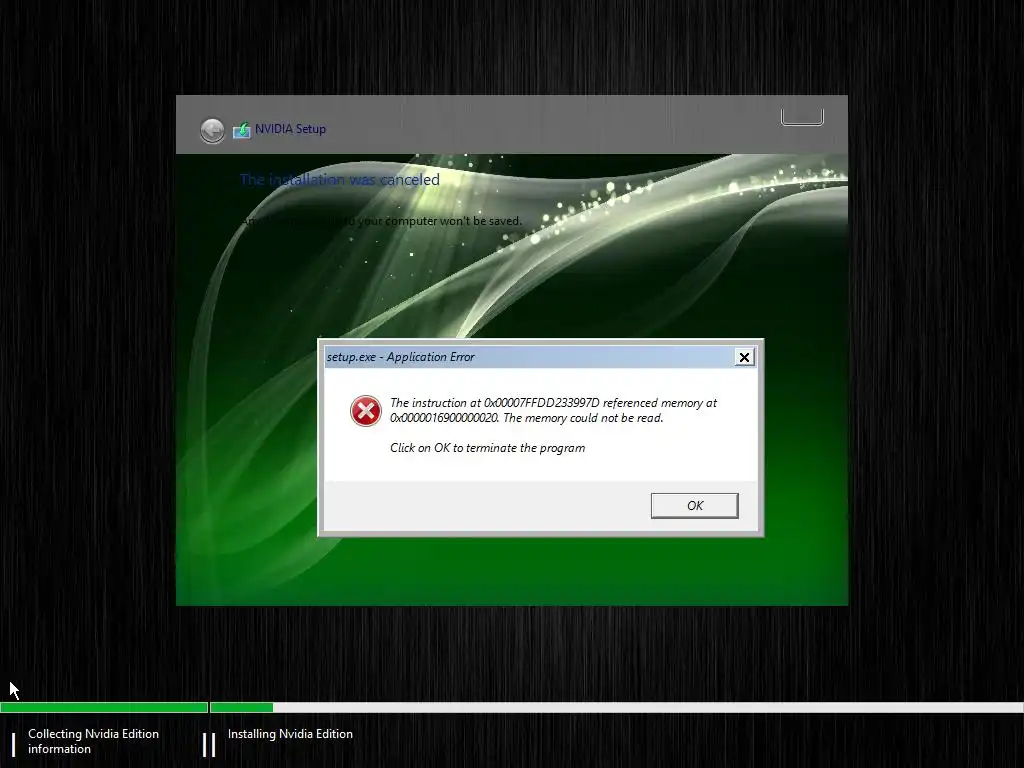Click the NVIDIA Setup window title text
The height and width of the screenshot is (768, 1024).
290,129
